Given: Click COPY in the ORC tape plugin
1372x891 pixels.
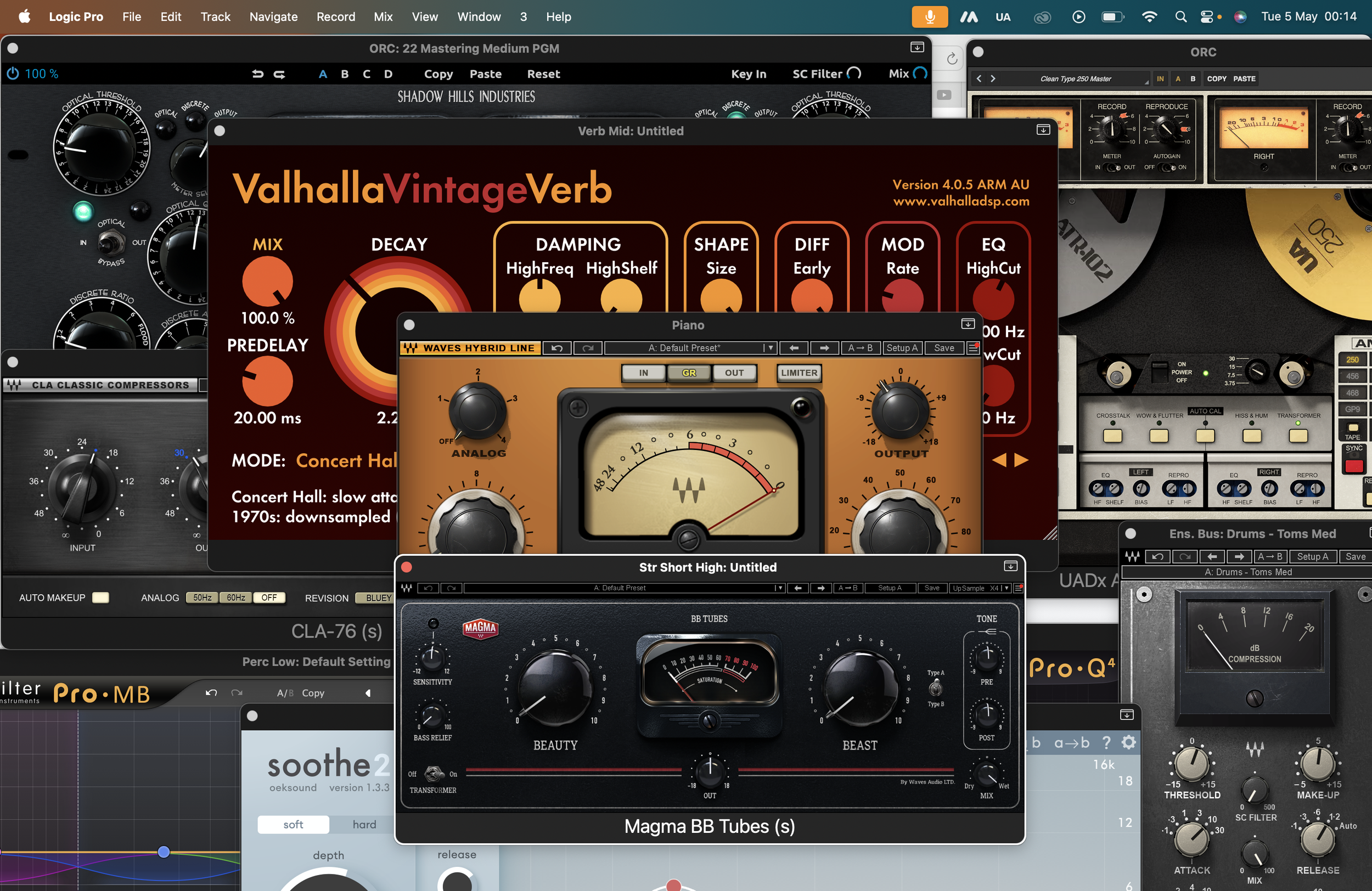Looking at the screenshot, I should pyautogui.click(x=1217, y=78).
